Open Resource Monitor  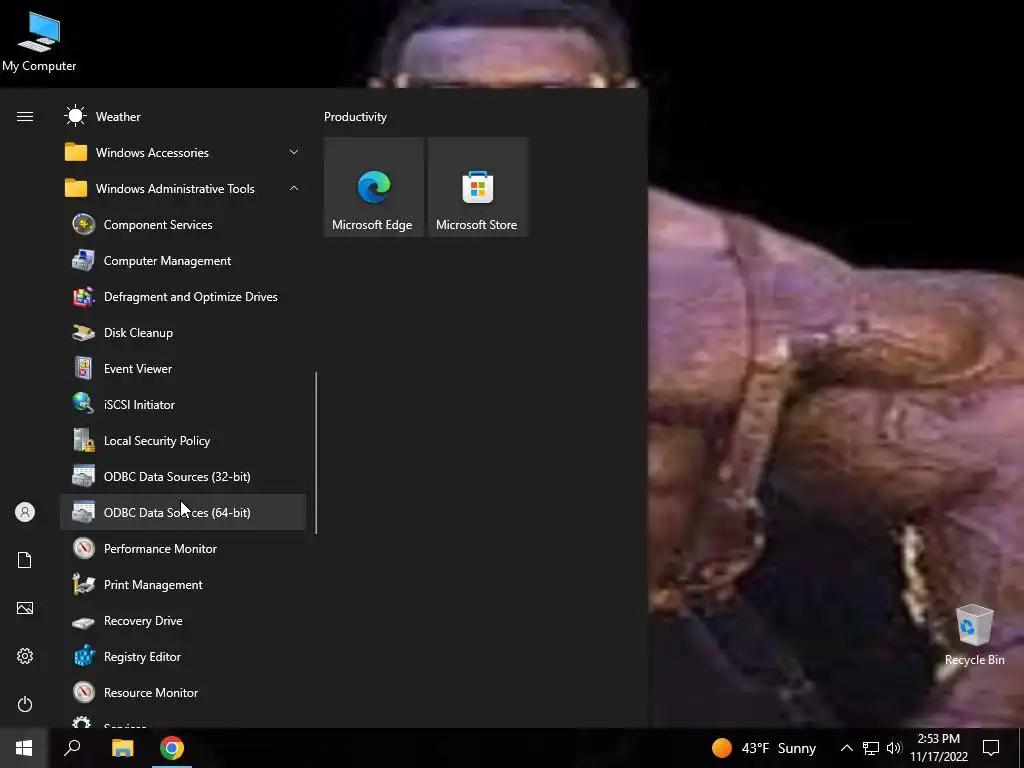[x=183, y=692]
